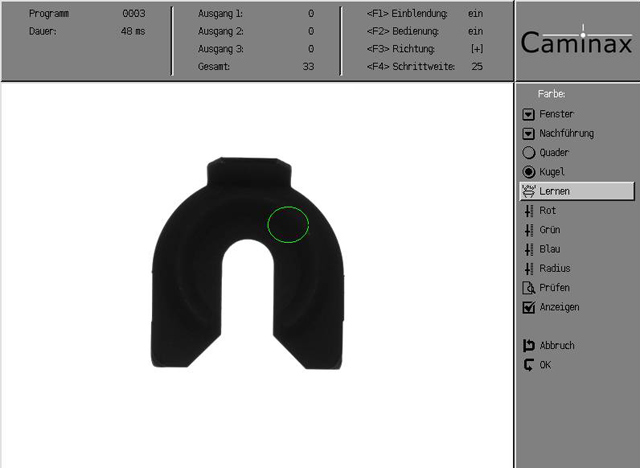Click the Radius adjustment slider icon

coord(529,268)
